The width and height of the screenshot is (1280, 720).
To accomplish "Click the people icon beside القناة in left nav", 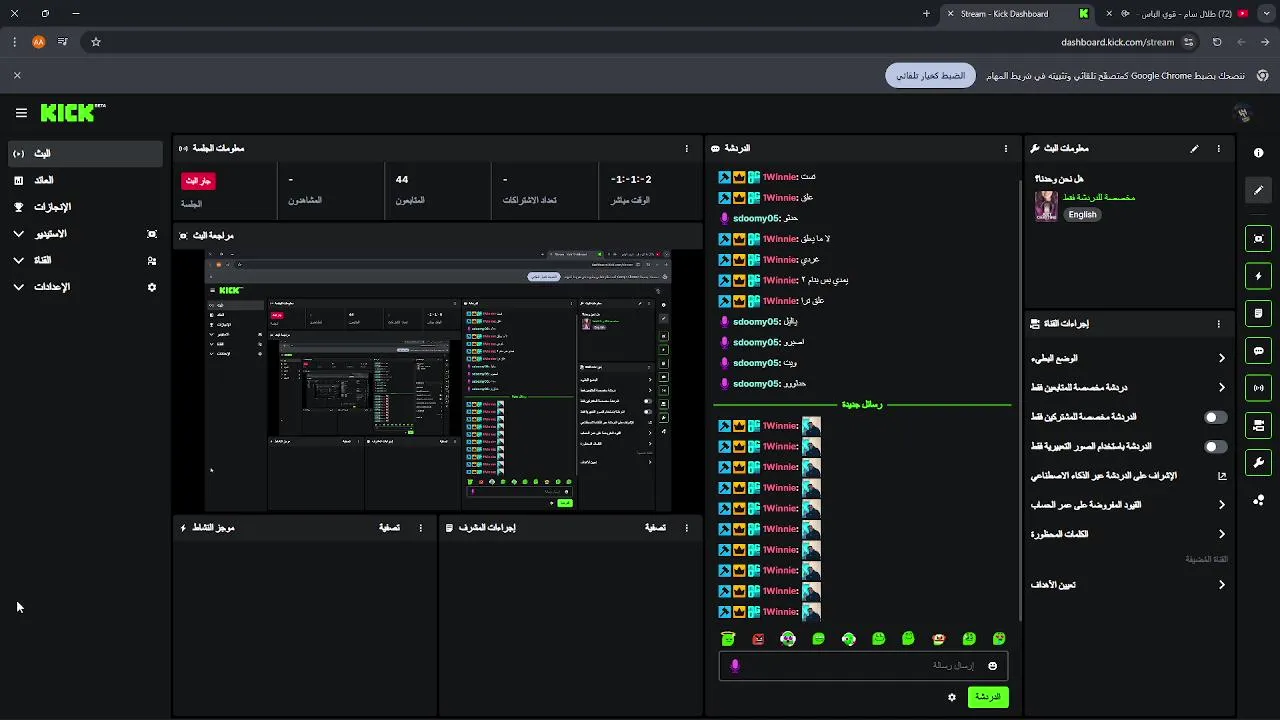I will click(152, 261).
